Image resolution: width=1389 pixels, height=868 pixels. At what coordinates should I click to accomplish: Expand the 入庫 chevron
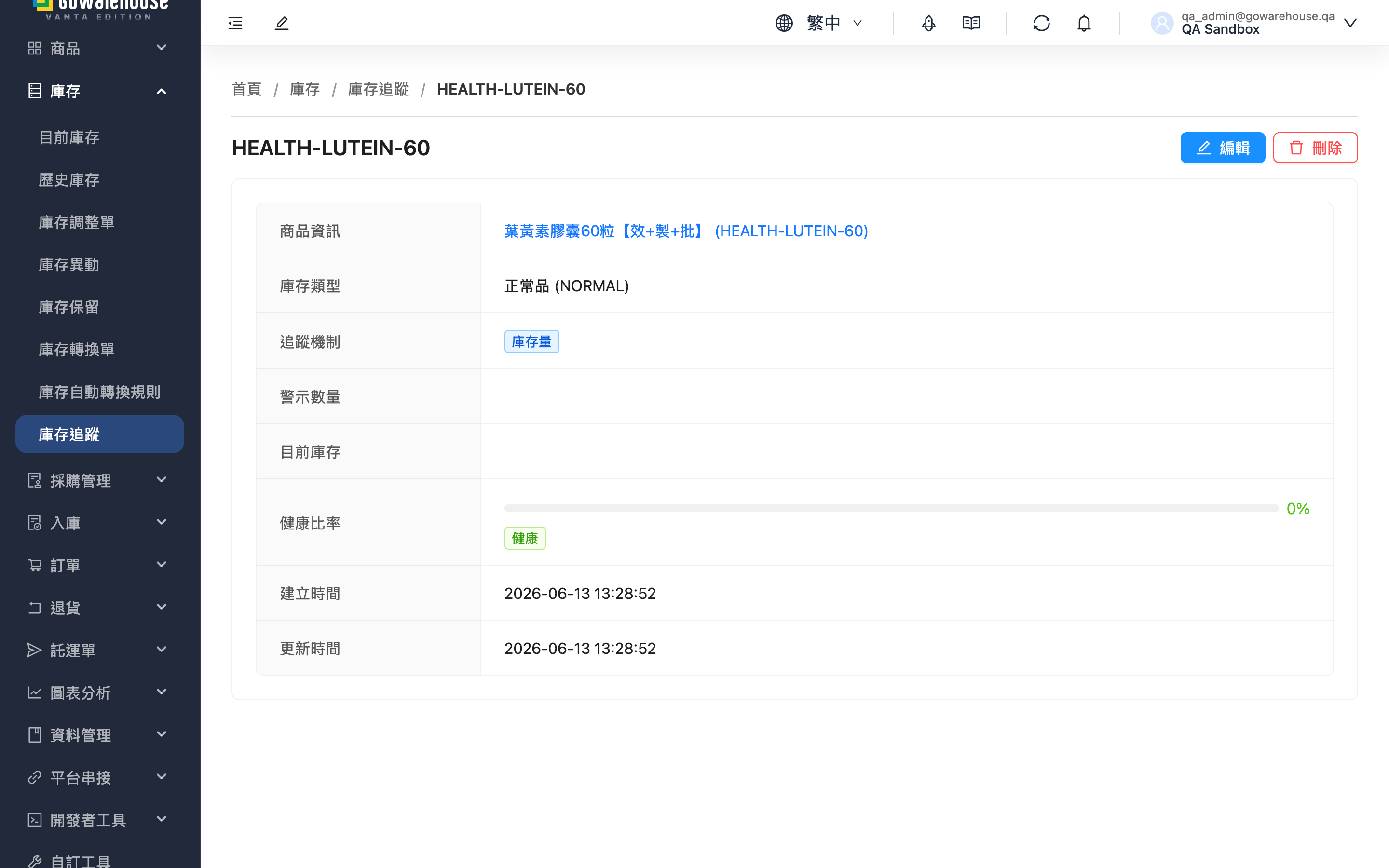point(162,522)
